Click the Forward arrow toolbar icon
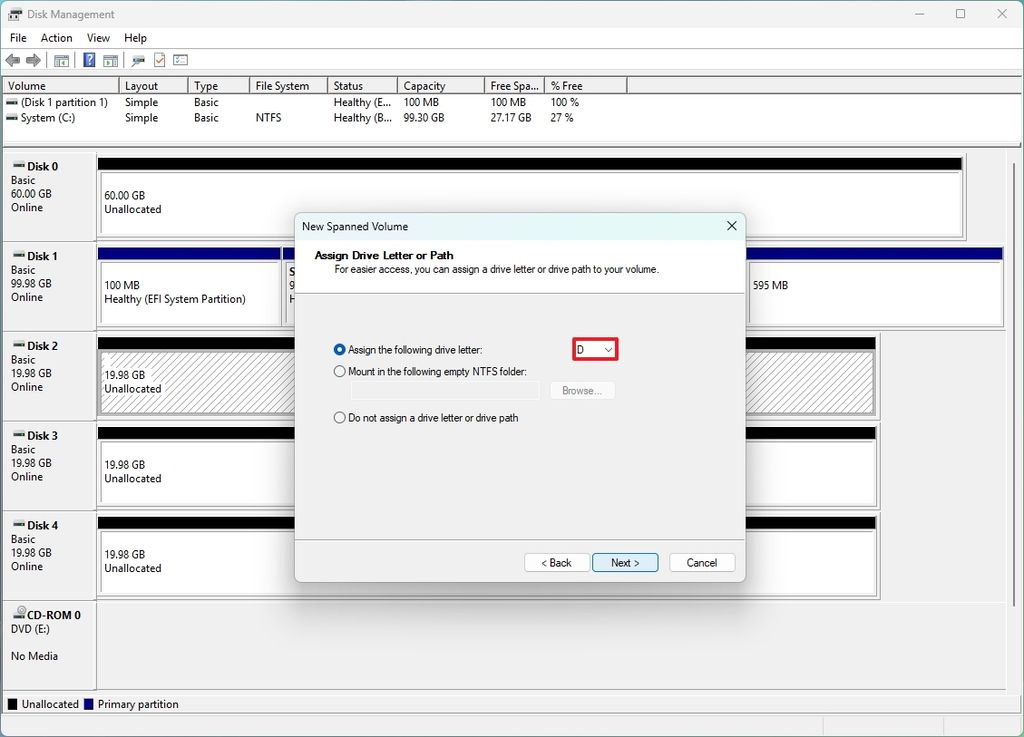1024x737 pixels. (33, 61)
